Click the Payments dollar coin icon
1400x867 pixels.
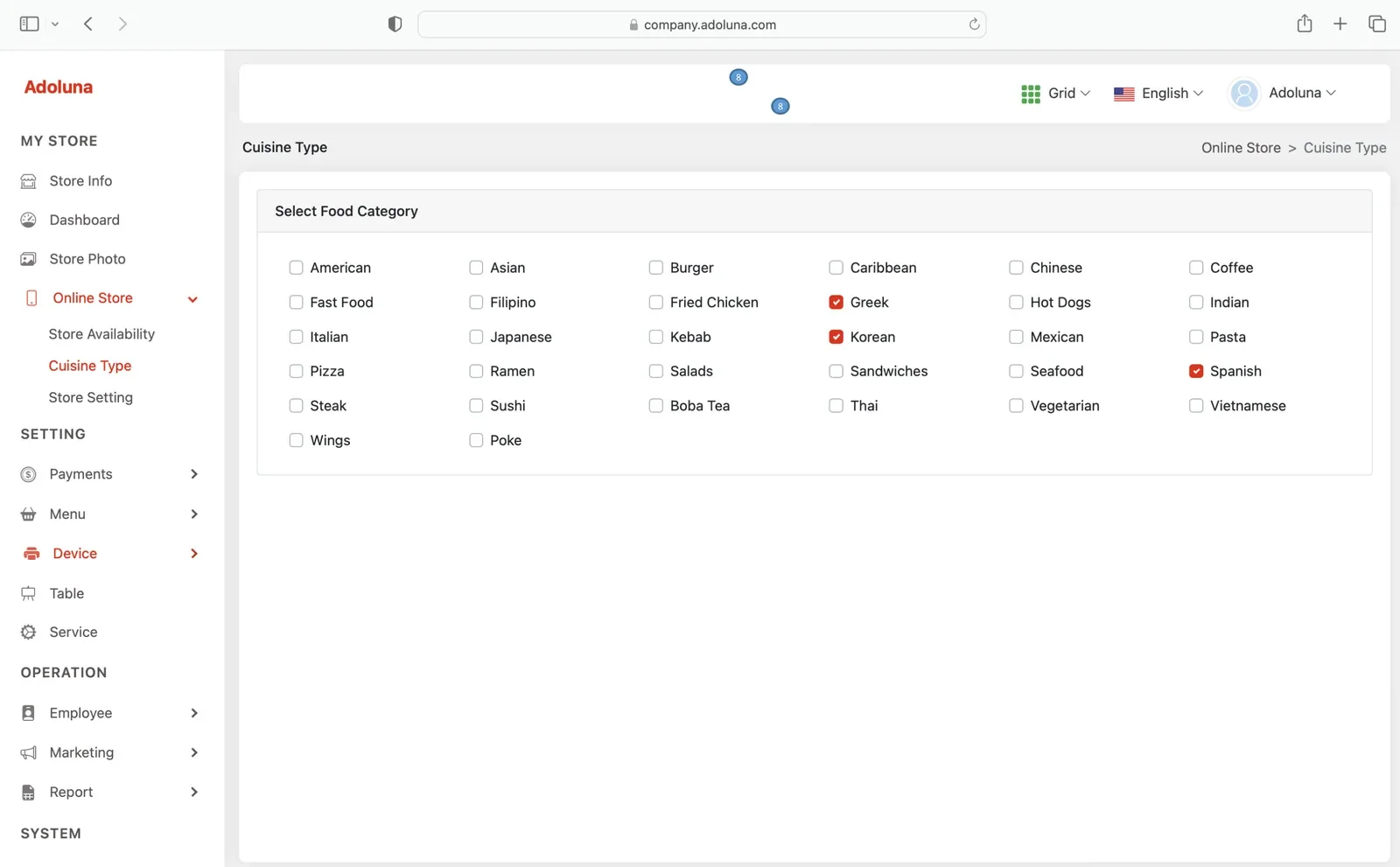29,474
